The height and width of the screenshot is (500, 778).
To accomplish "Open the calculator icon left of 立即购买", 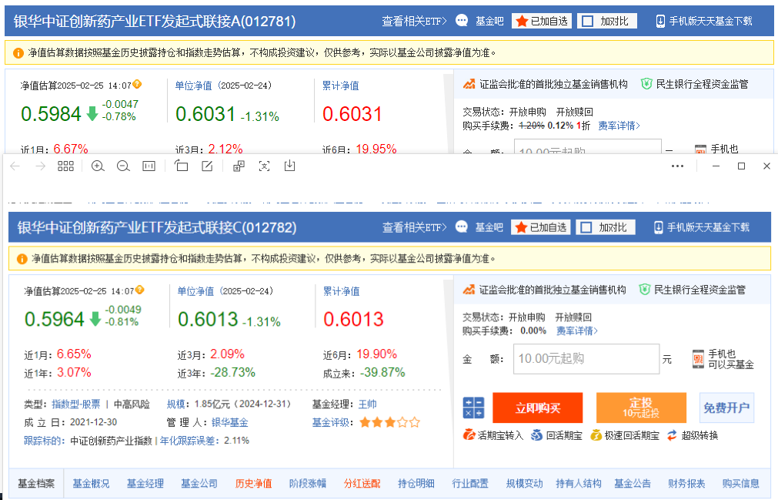I will pyautogui.click(x=473, y=408).
